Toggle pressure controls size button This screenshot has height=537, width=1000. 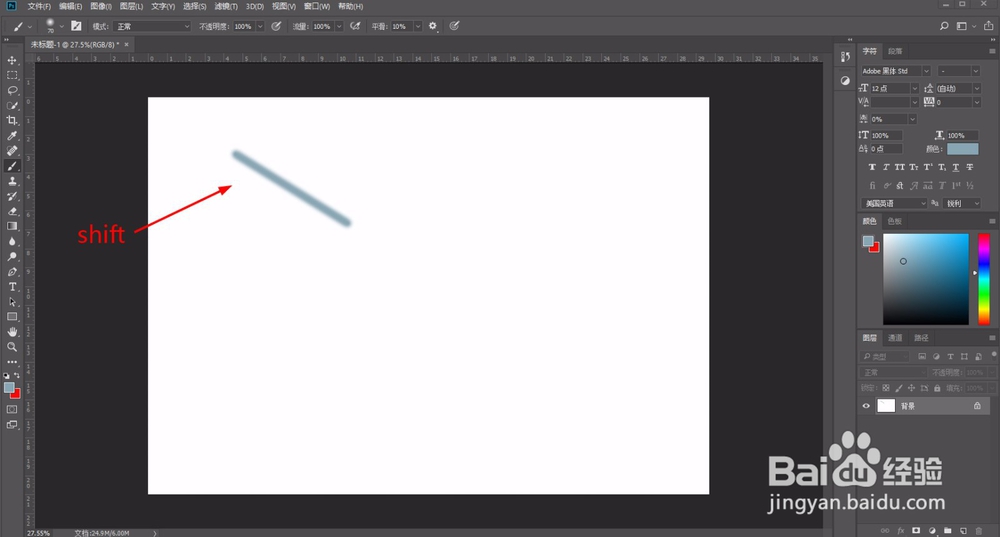click(454, 26)
